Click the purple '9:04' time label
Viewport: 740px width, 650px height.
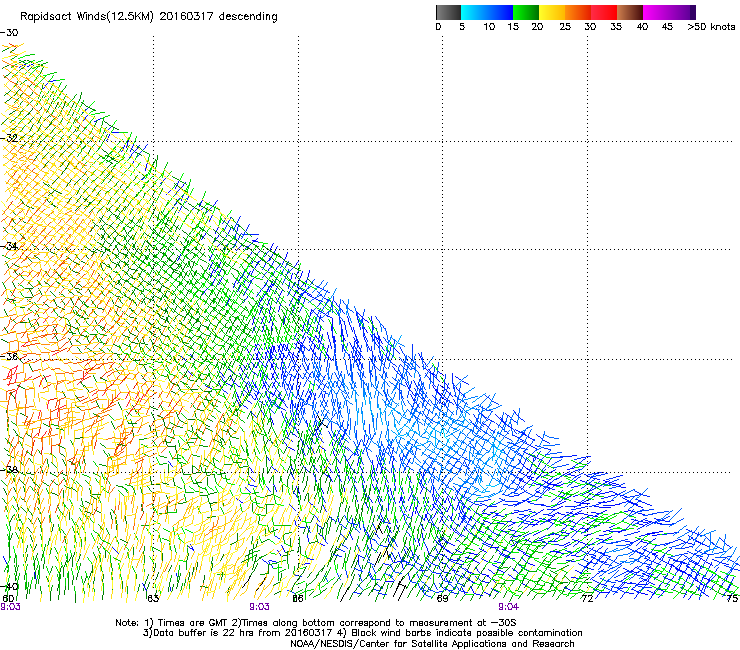pyautogui.click(x=508, y=607)
